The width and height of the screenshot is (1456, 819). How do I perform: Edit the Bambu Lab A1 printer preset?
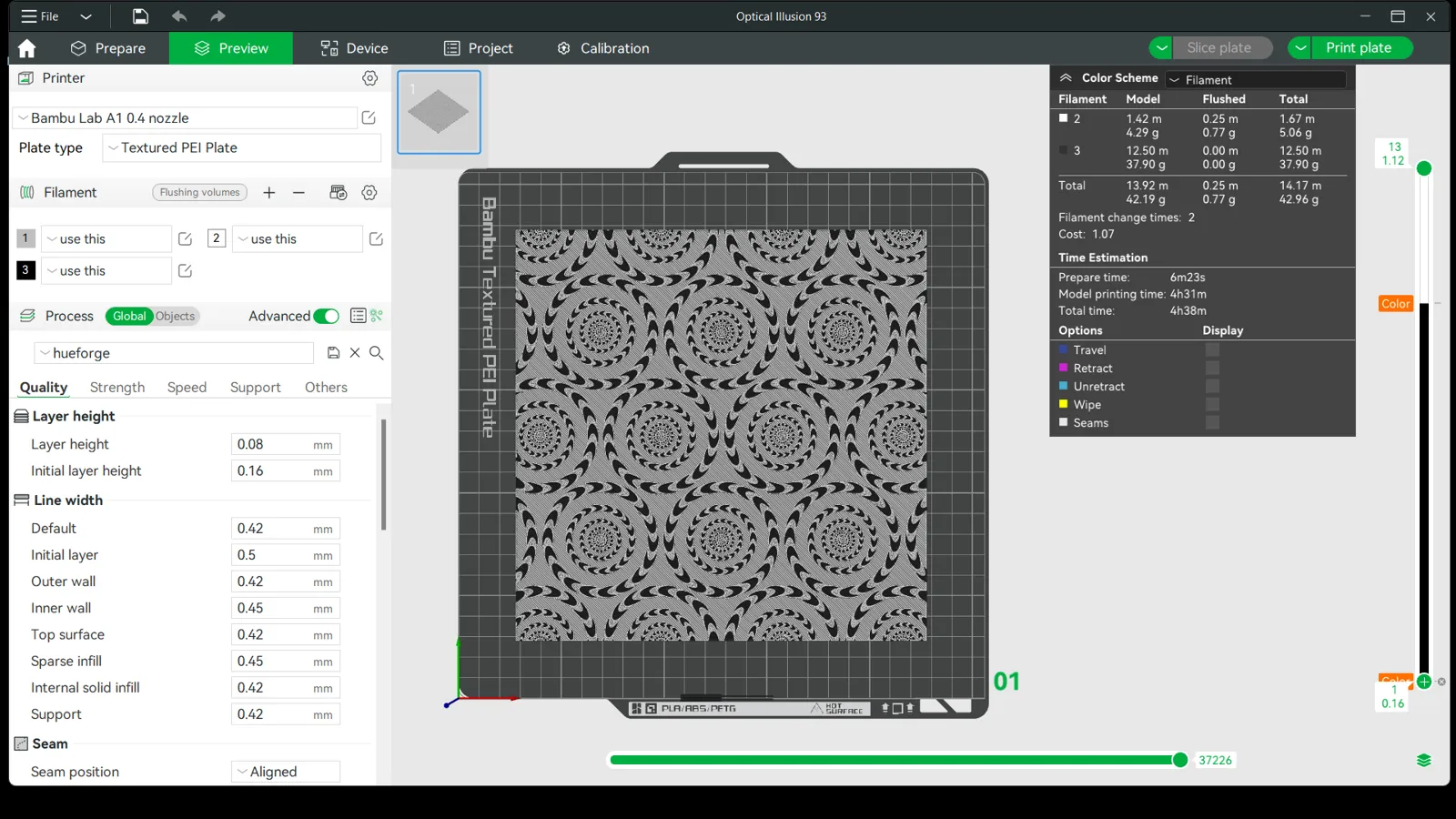click(369, 117)
